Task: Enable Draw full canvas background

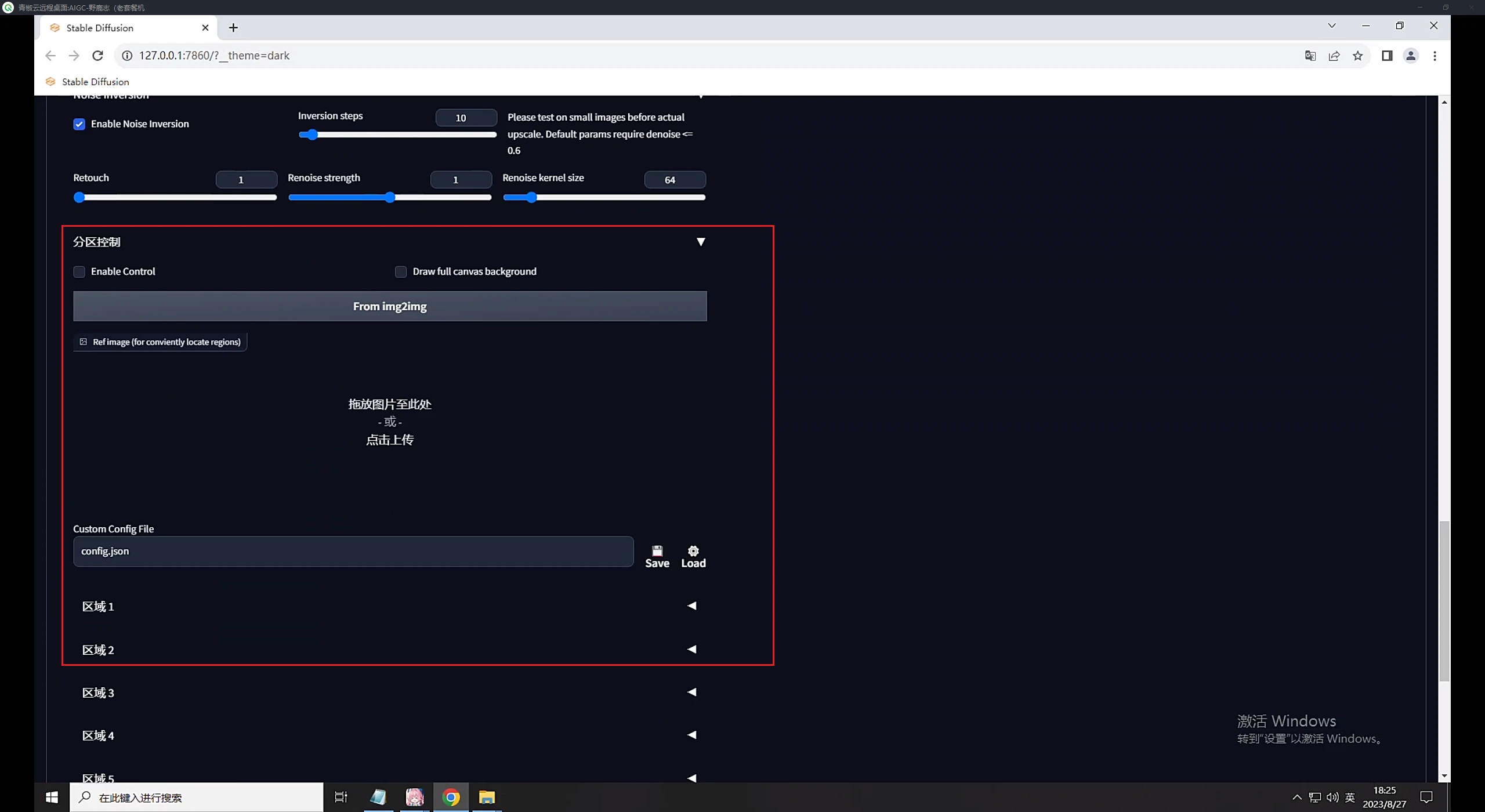Action: [x=400, y=271]
